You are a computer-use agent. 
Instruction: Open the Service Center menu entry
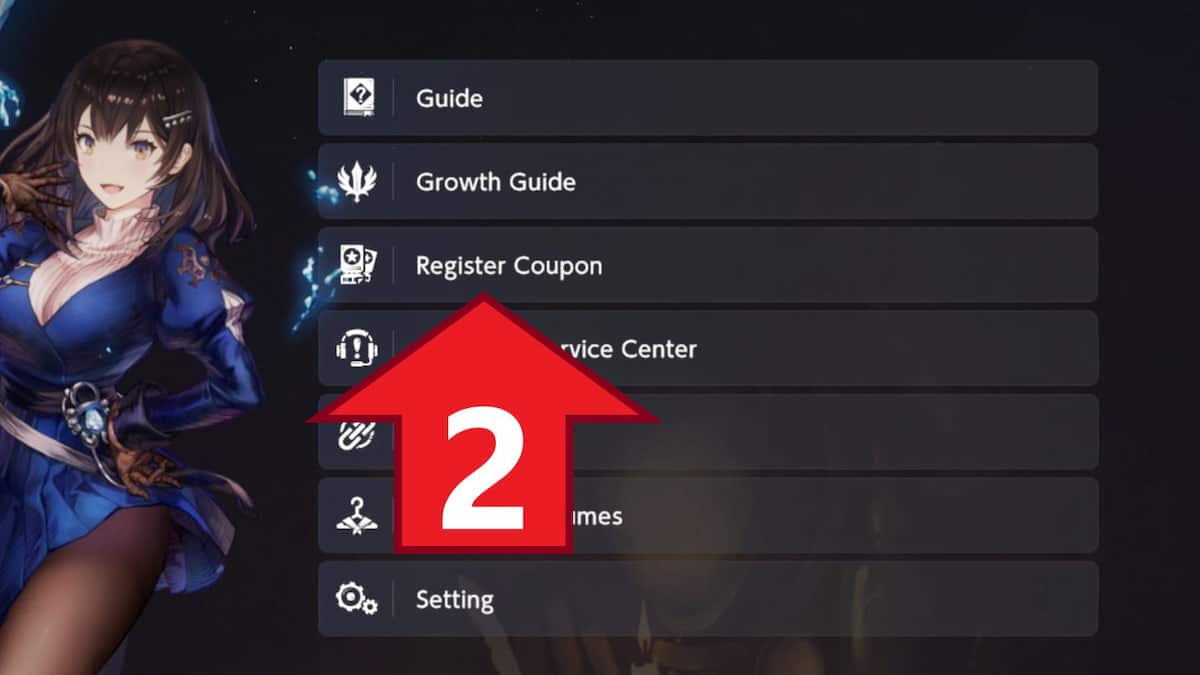[708, 349]
